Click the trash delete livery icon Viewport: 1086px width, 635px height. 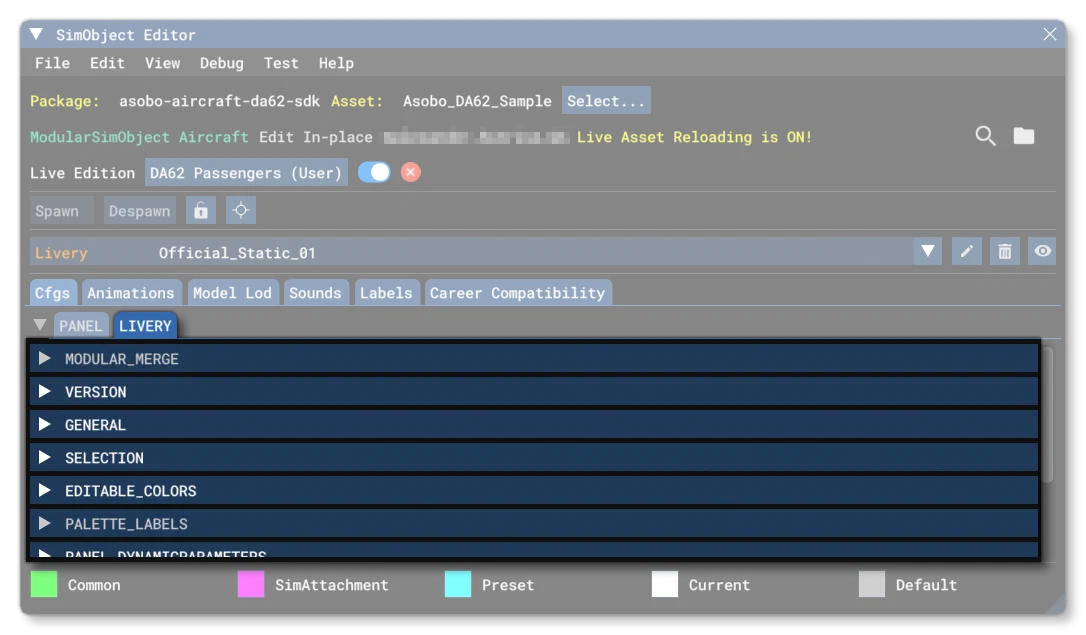[1004, 251]
